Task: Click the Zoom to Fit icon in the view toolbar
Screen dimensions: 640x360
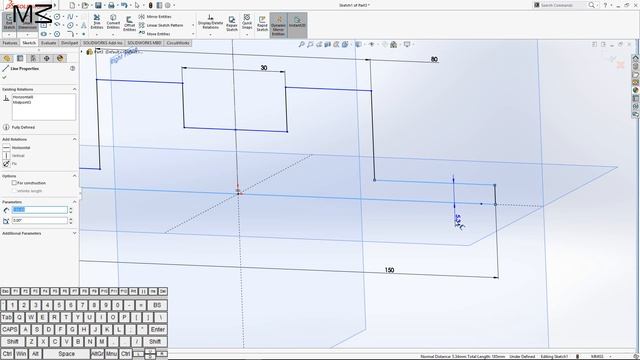Action: [x=301, y=44]
